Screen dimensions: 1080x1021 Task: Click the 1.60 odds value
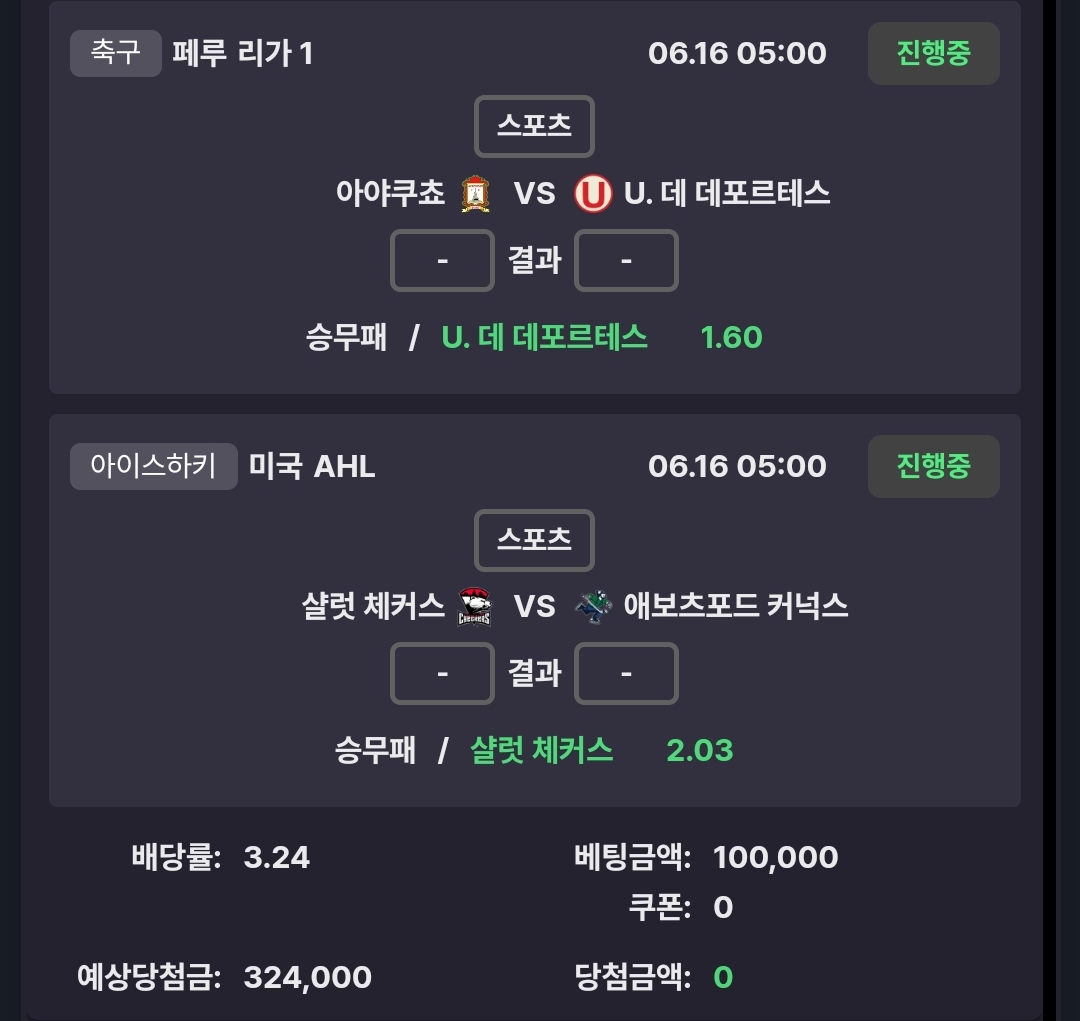[x=731, y=338]
